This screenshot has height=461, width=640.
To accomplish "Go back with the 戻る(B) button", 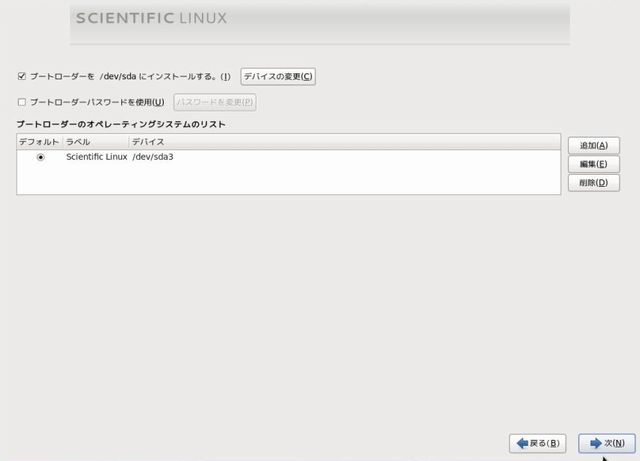I will tap(538, 443).
